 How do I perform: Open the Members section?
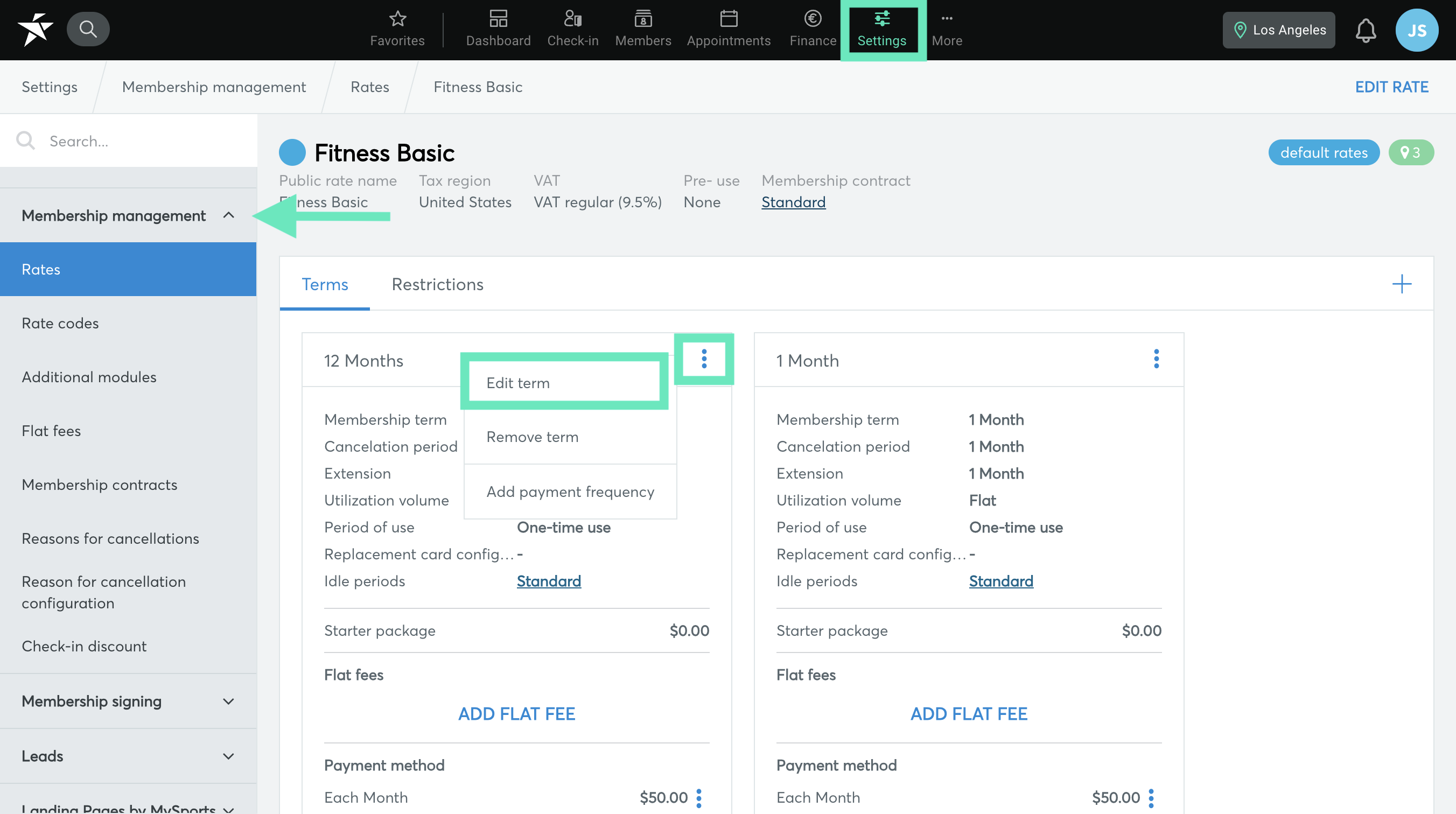pos(642,30)
